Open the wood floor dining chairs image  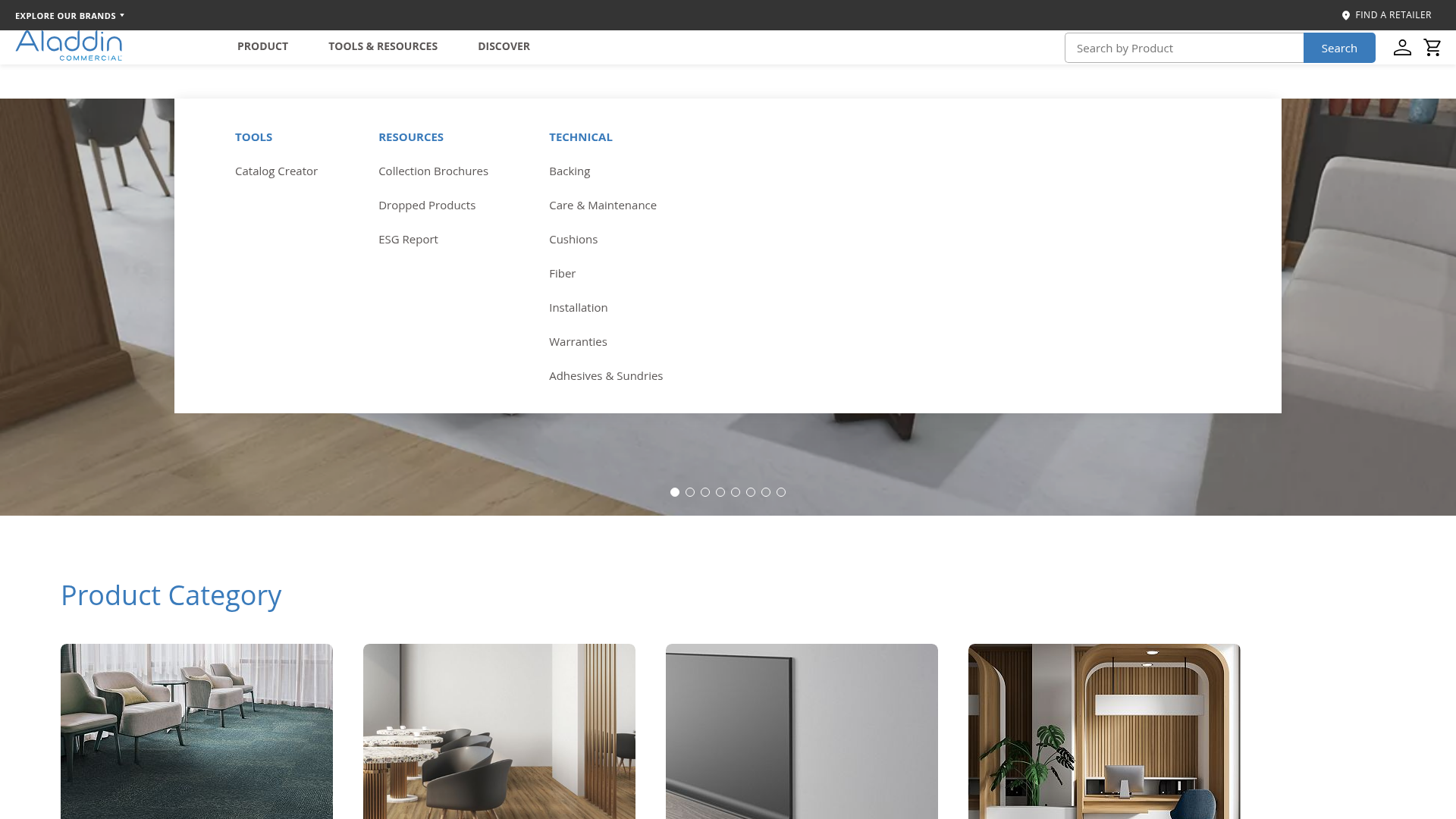coord(499,731)
